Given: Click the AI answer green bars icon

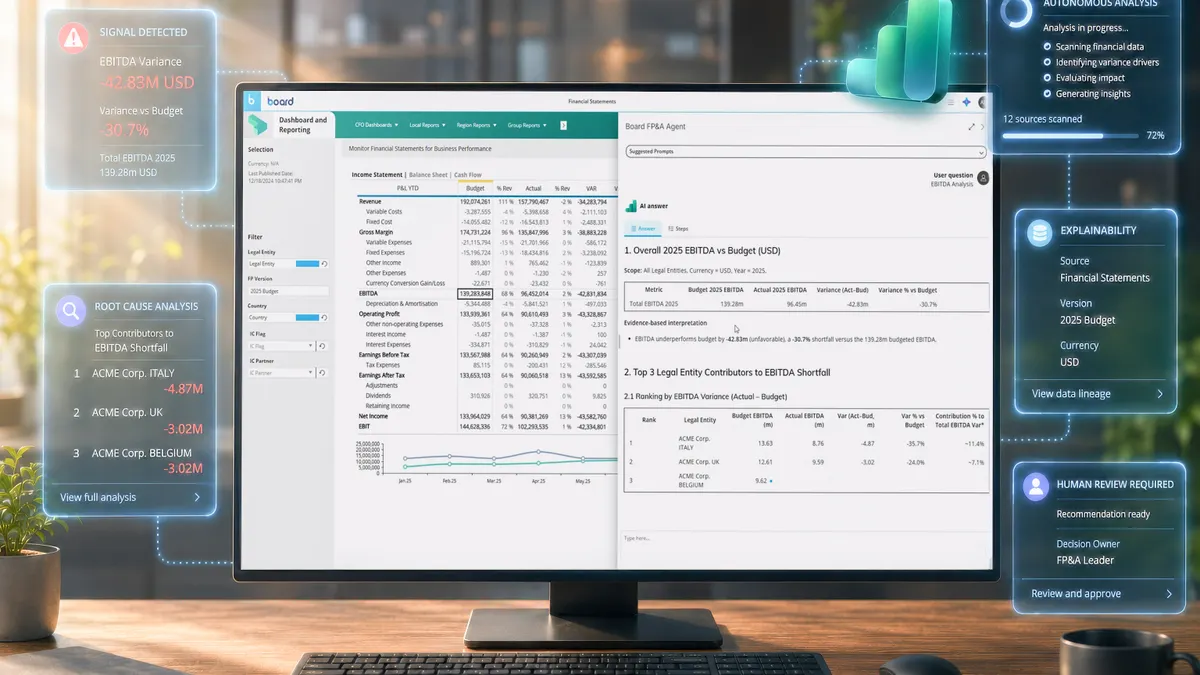Looking at the screenshot, I should [631, 207].
